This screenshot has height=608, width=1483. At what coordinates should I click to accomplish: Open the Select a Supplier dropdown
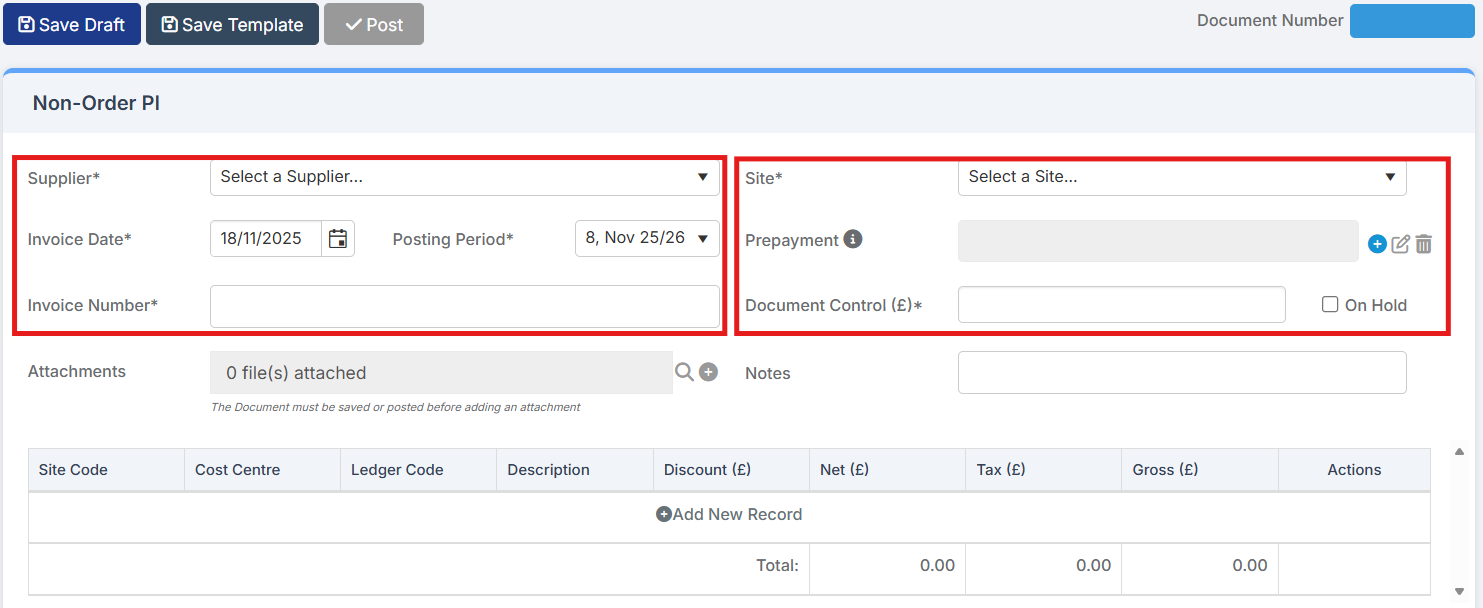pos(464,177)
